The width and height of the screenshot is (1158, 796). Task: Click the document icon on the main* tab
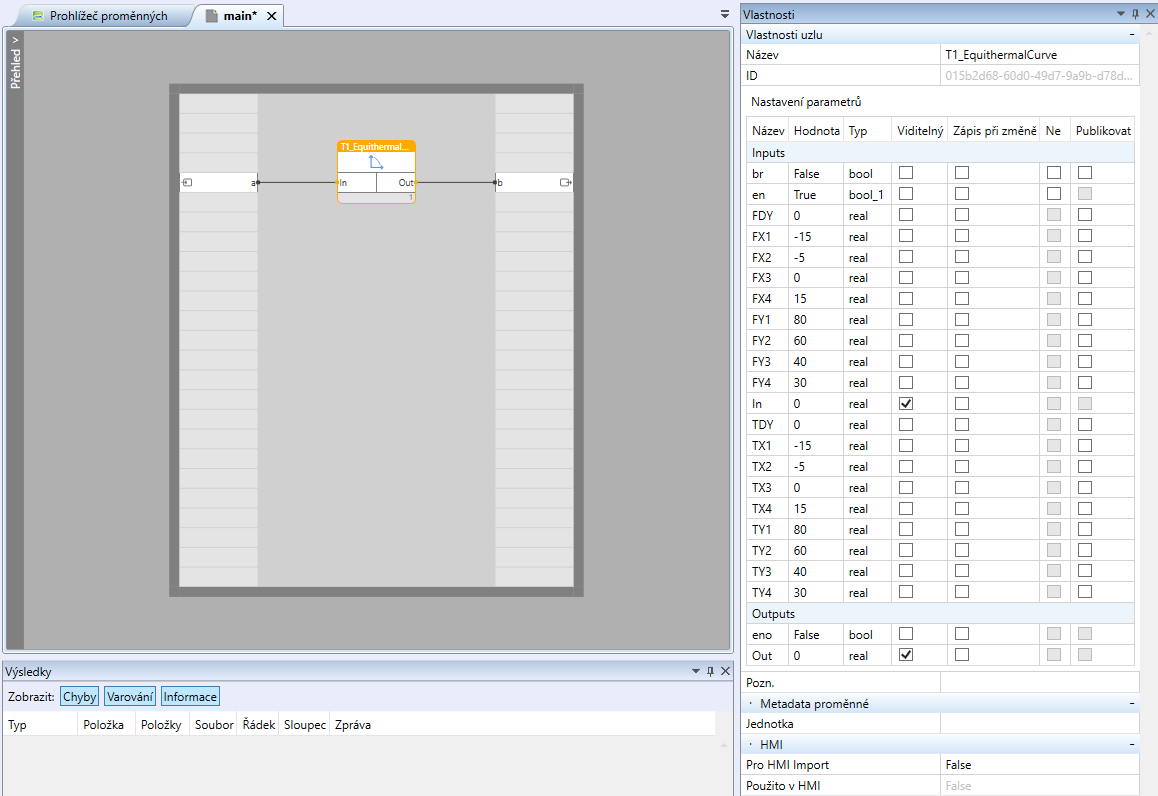(x=212, y=16)
